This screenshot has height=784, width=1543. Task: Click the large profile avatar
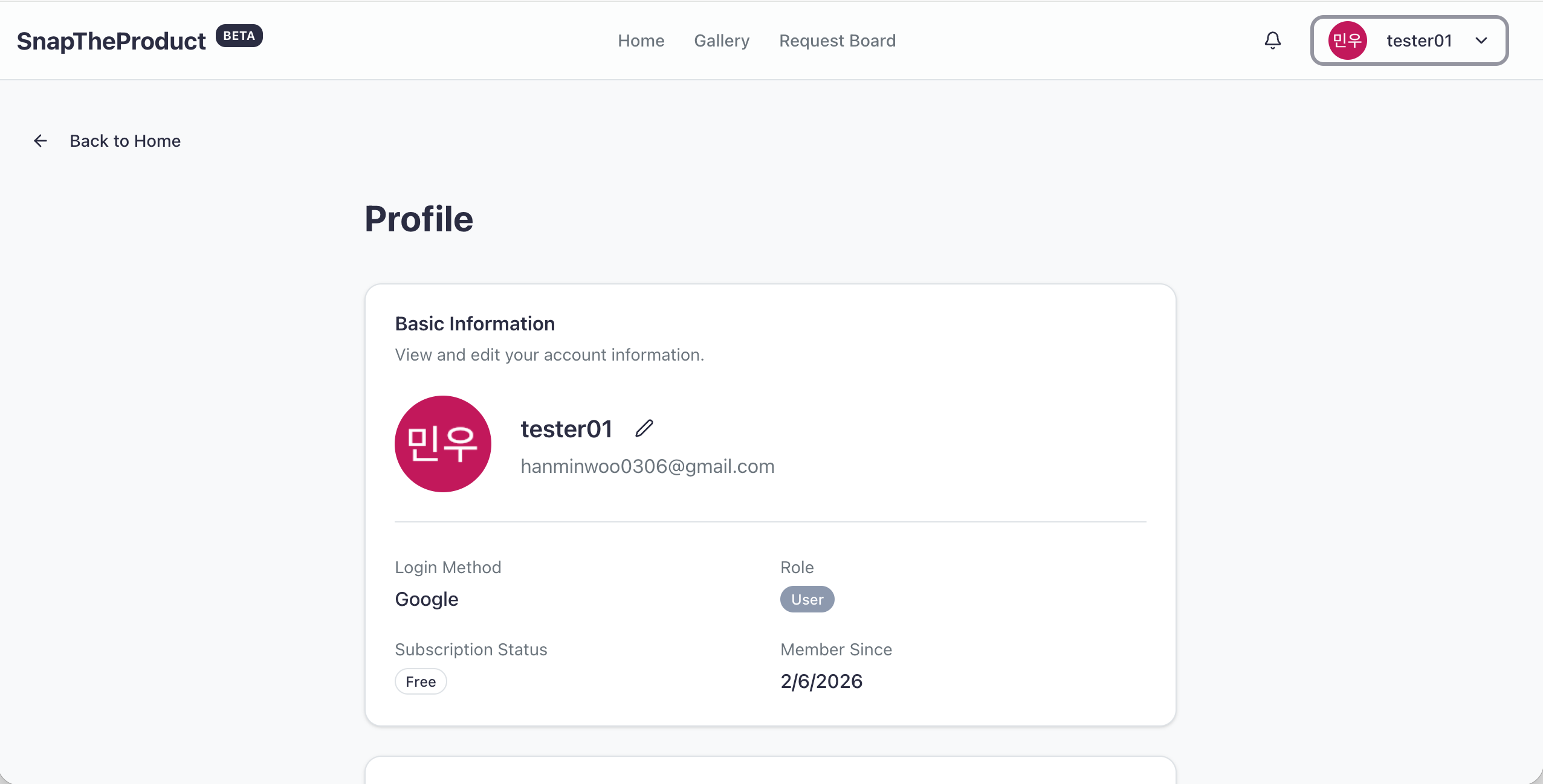[x=442, y=444]
